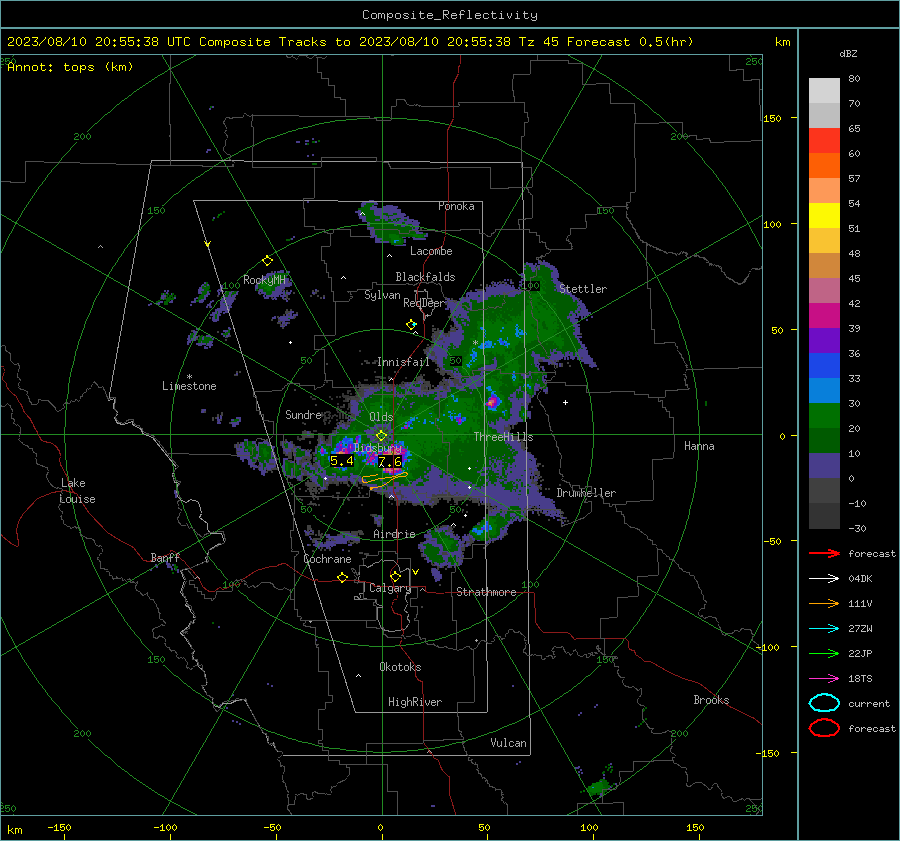Click the Sundre city label
The image size is (900, 841).
303,414
